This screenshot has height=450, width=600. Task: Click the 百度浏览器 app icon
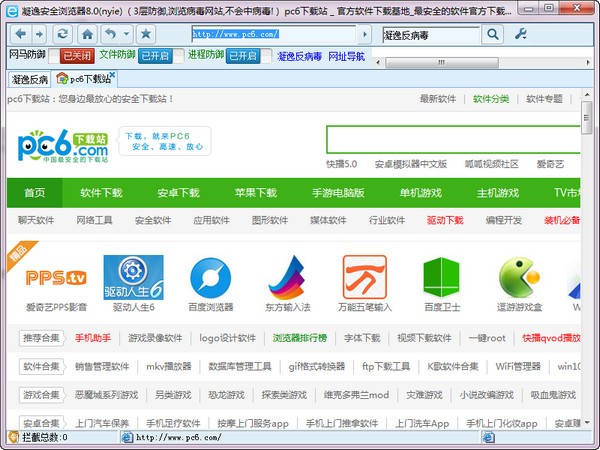[x=211, y=278]
